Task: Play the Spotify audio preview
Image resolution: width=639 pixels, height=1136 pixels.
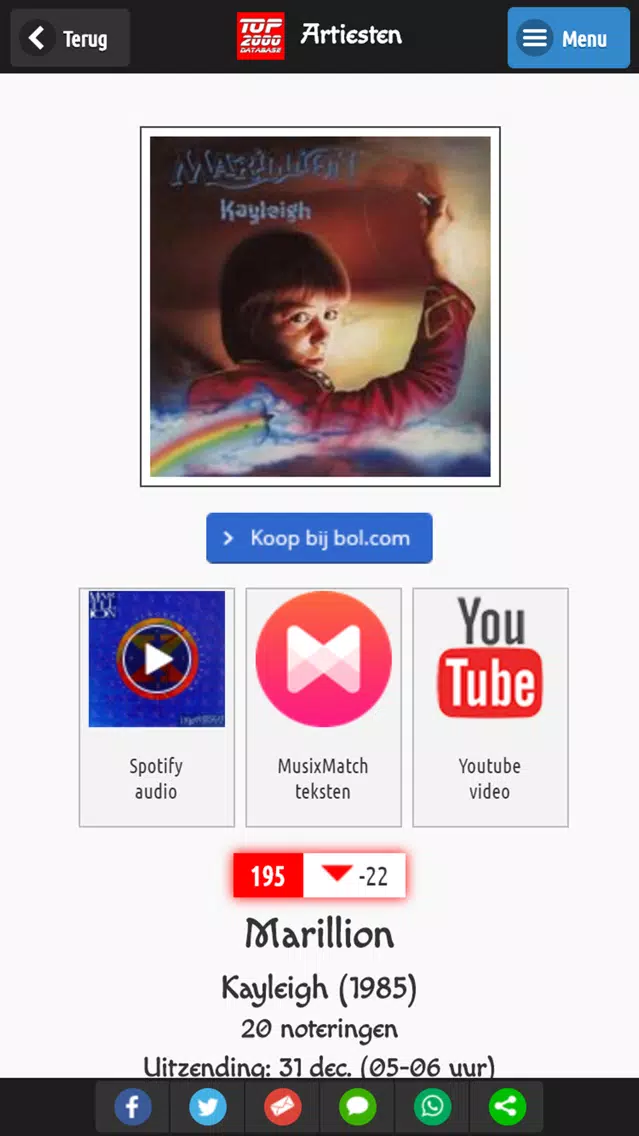Action: click(156, 707)
